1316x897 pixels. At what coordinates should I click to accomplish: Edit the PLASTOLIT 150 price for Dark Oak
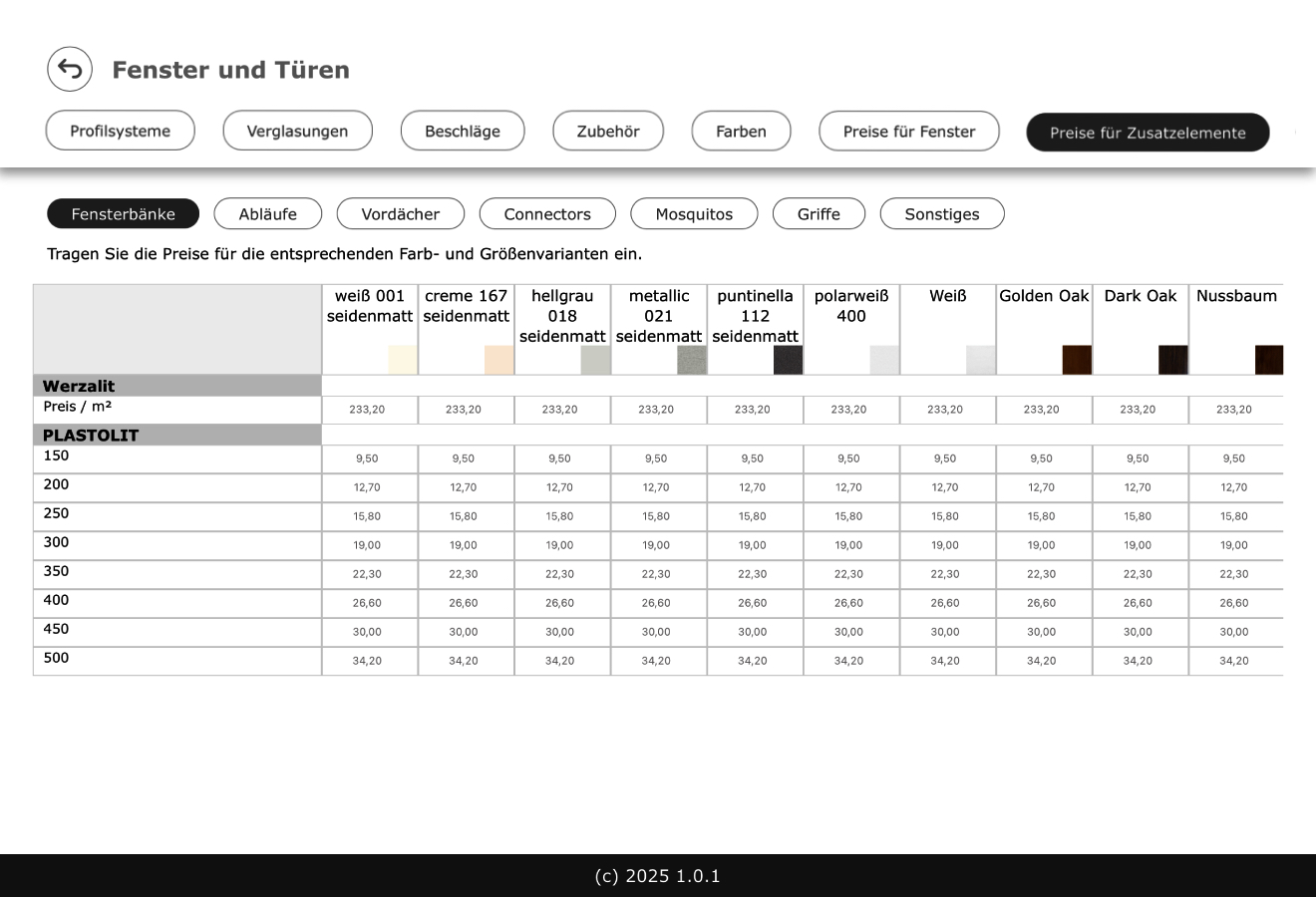pyautogui.click(x=1140, y=458)
